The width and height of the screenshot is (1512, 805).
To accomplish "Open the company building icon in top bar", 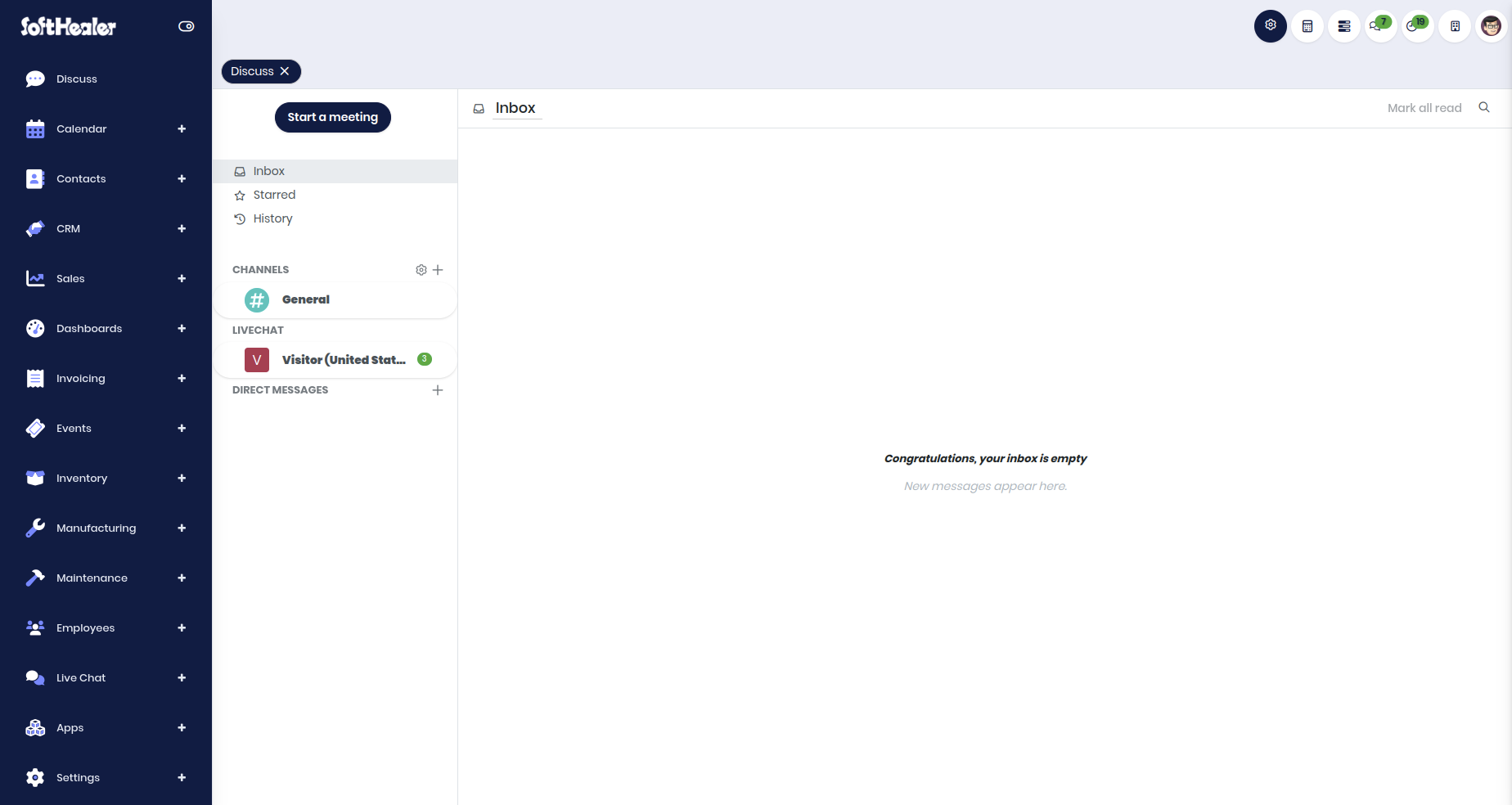I will [x=1455, y=26].
